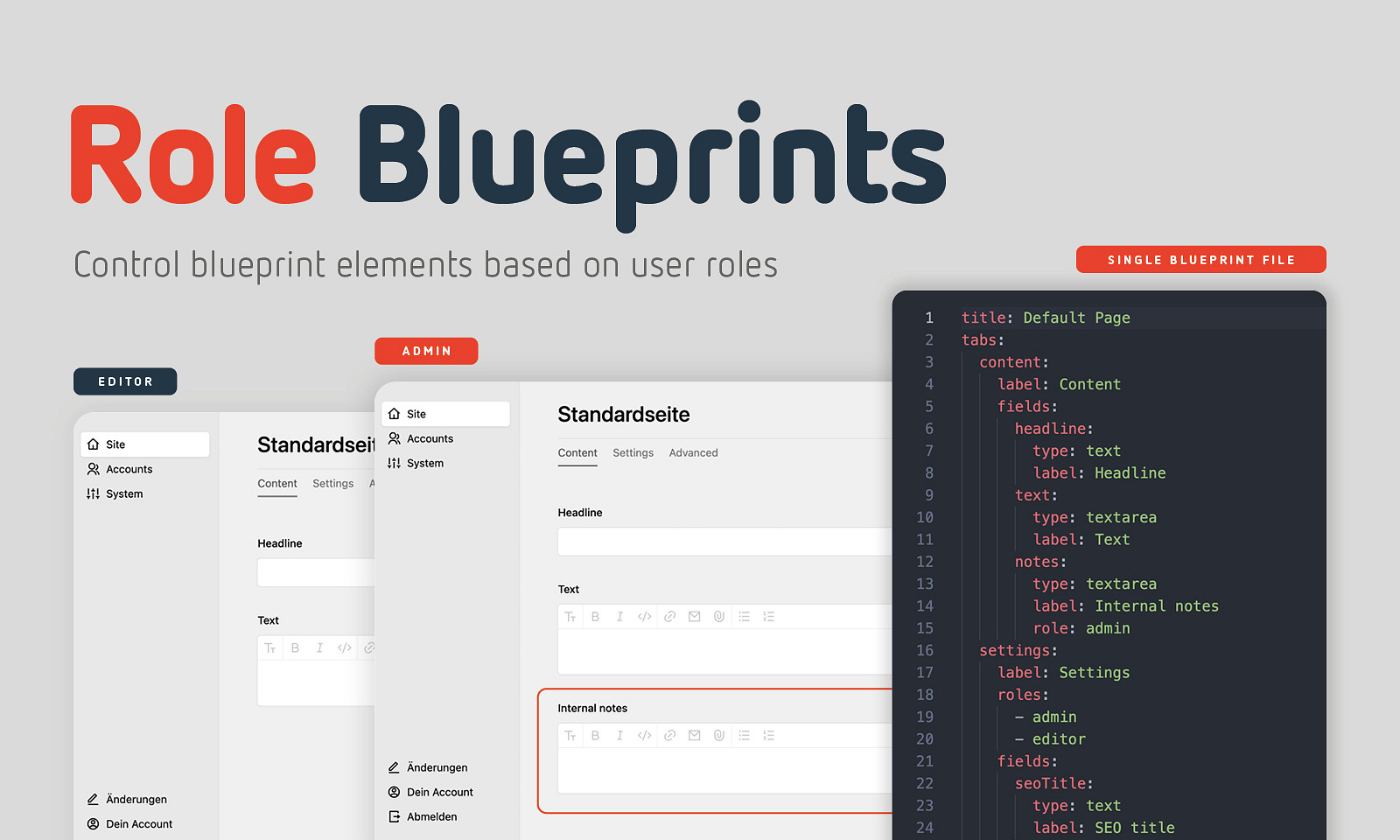Image resolution: width=1400 pixels, height=840 pixels.
Task: Click Bold icon in admin Text toolbar
Action: coord(595,617)
